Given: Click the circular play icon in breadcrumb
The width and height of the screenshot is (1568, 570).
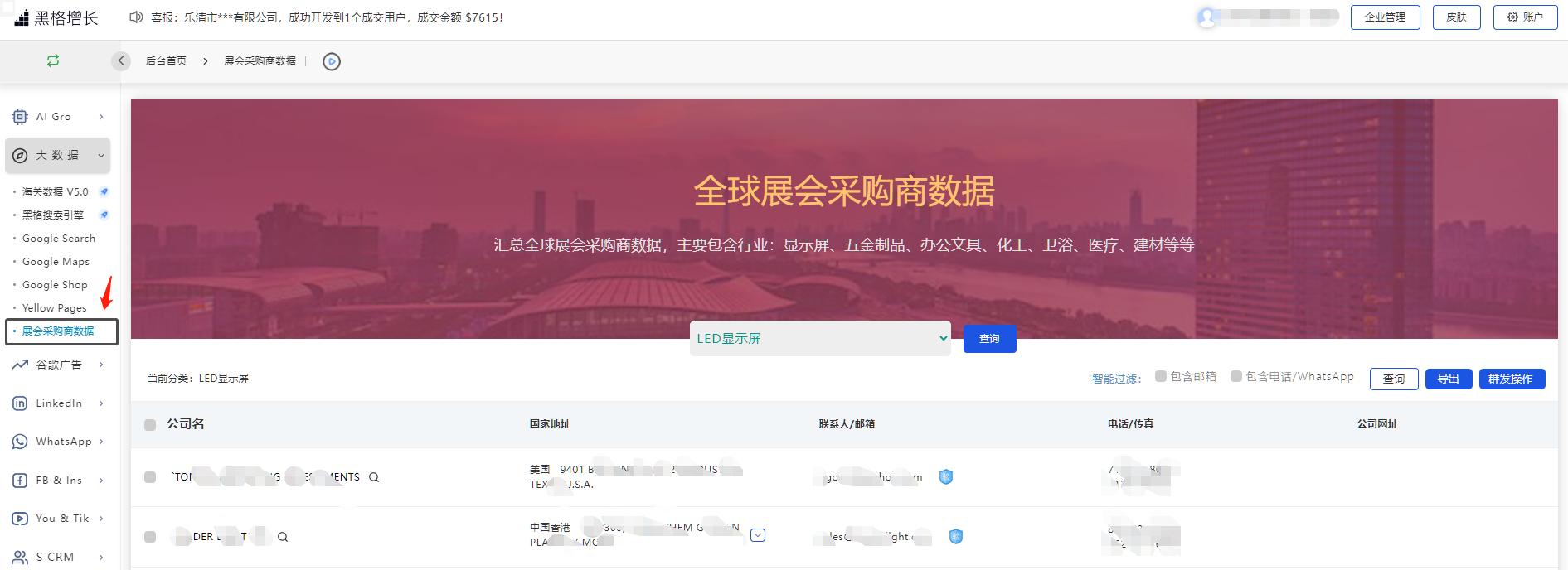Looking at the screenshot, I should pyautogui.click(x=332, y=61).
